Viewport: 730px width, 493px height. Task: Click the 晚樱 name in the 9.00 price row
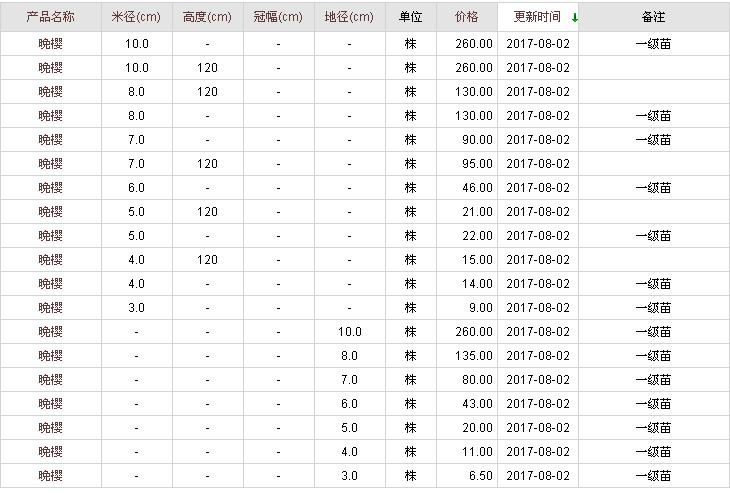[50, 308]
